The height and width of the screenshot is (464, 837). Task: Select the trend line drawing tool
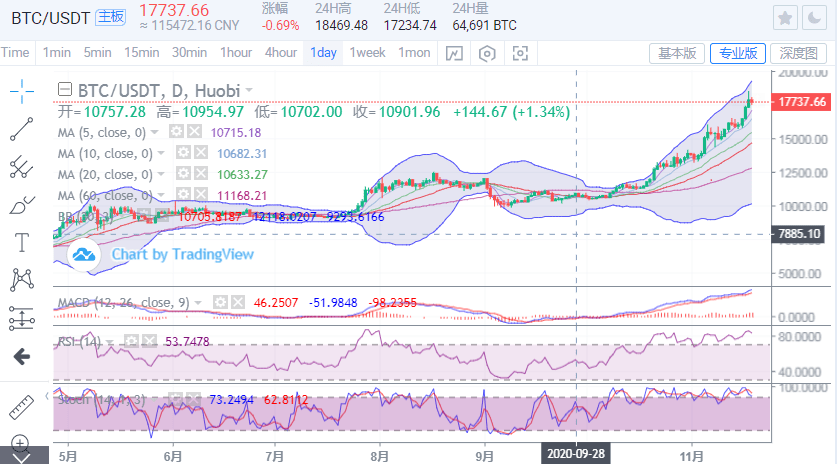tap(22, 128)
